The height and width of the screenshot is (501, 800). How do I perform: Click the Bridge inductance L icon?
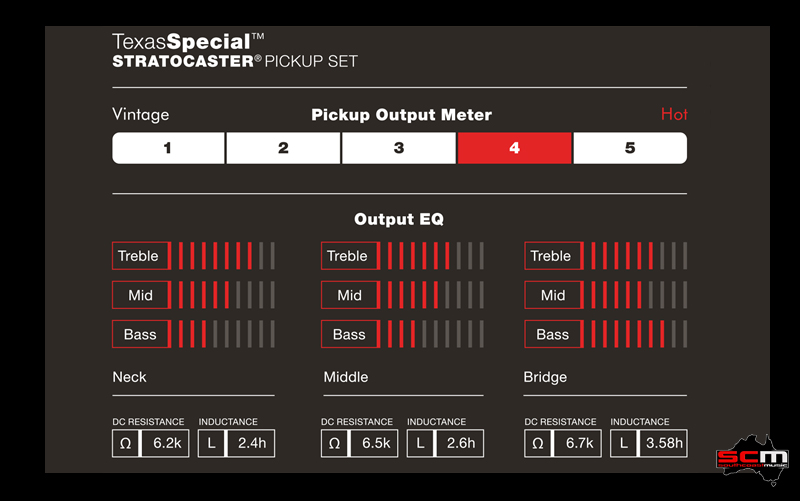623,443
